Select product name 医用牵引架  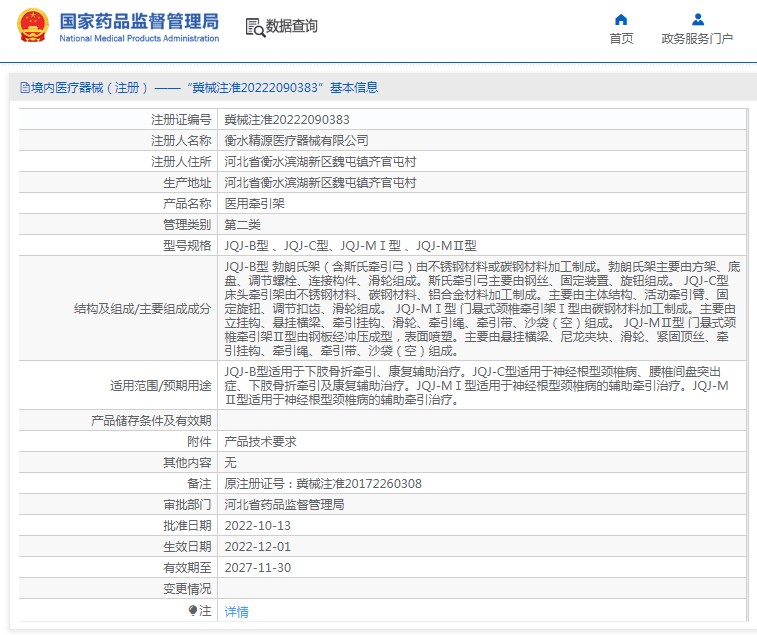(x=254, y=203)
